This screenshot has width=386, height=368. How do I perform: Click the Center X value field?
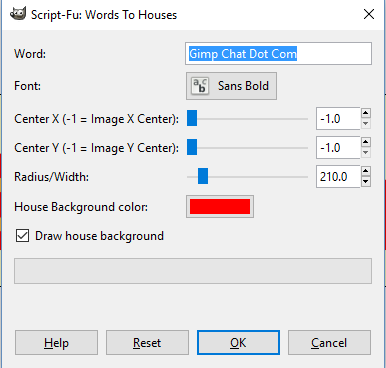[338, 119]
